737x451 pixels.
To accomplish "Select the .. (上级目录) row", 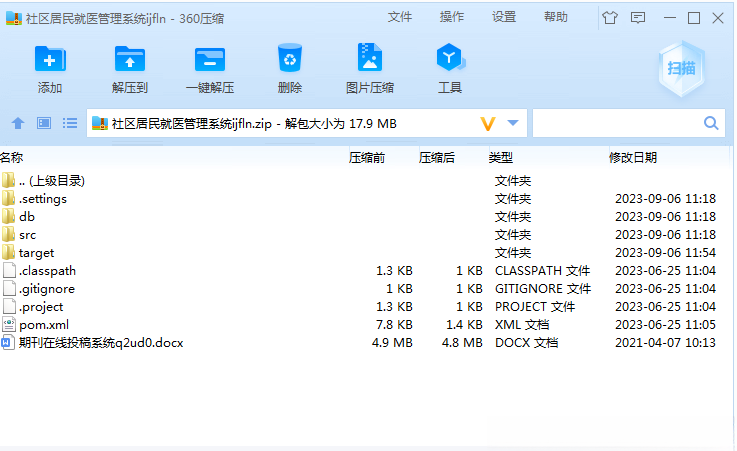I will [367, 180].
